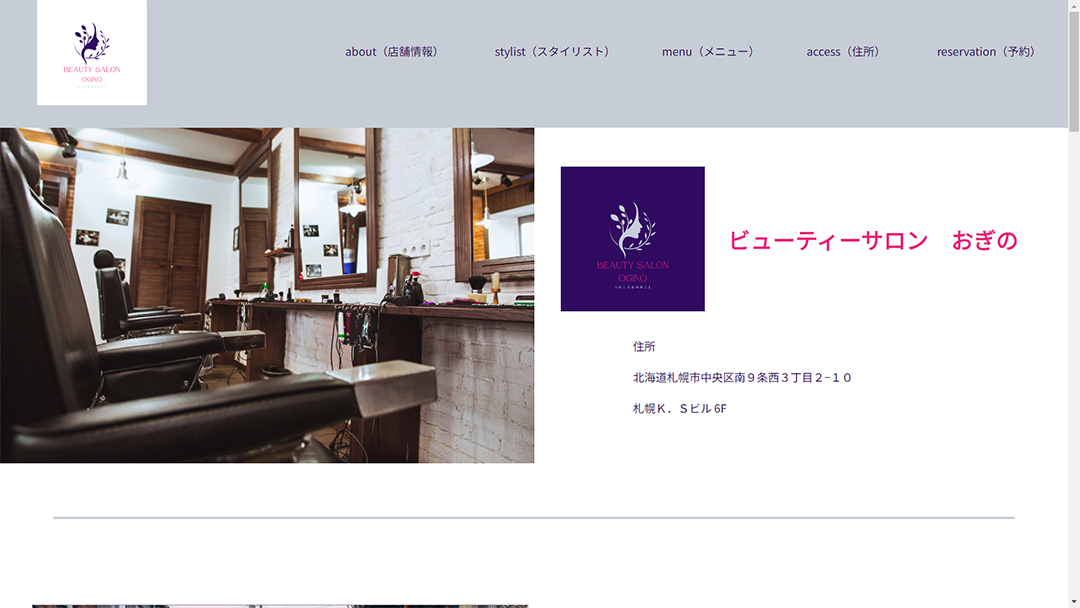Select the 北海道札幌市中央区 address line

742,378
